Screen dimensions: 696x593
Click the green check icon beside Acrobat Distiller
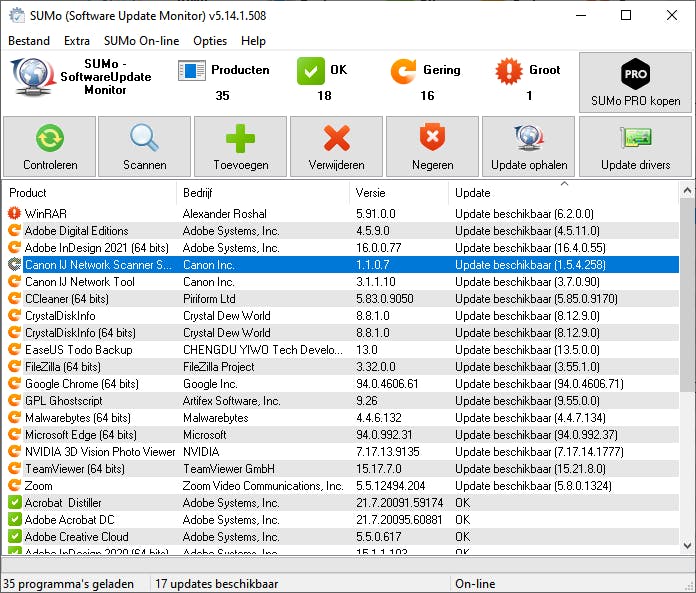click(x=15, y=502)
